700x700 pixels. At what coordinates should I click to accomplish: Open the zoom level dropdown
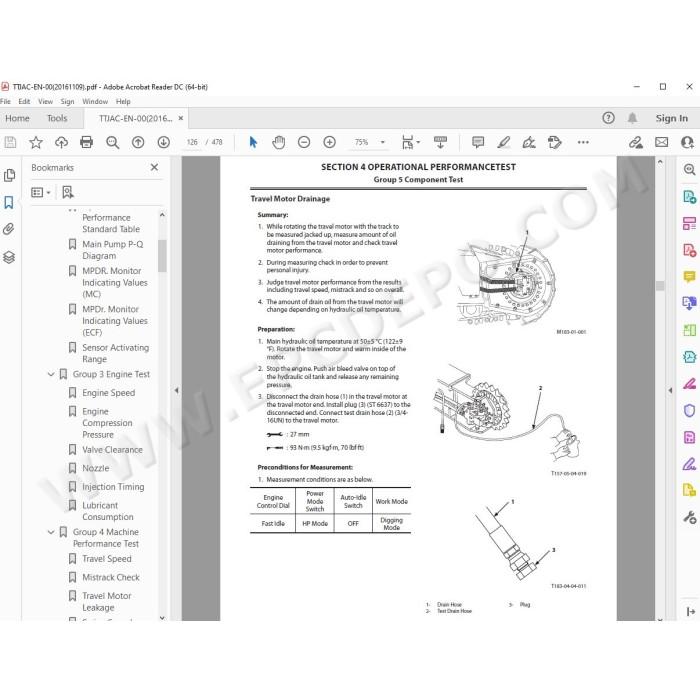point(383,142)
